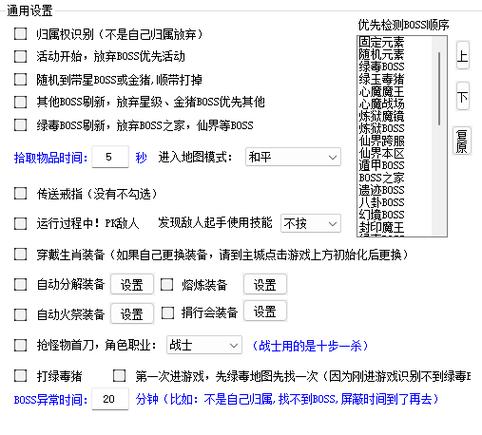Check 随机到带星BOSS或金猪 option
The image size is (482, 435).
coord(20,79)
